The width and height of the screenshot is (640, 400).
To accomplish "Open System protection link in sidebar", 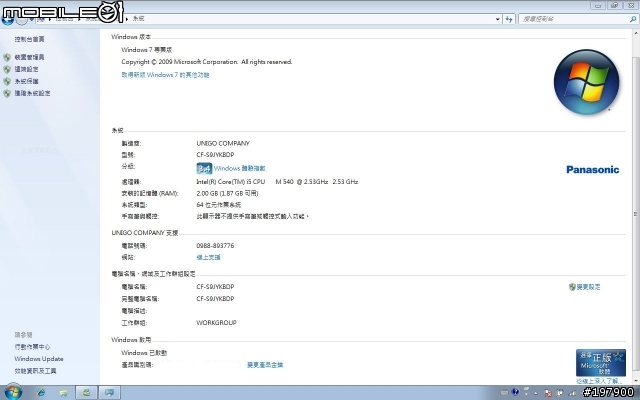I will pos(27,81).
